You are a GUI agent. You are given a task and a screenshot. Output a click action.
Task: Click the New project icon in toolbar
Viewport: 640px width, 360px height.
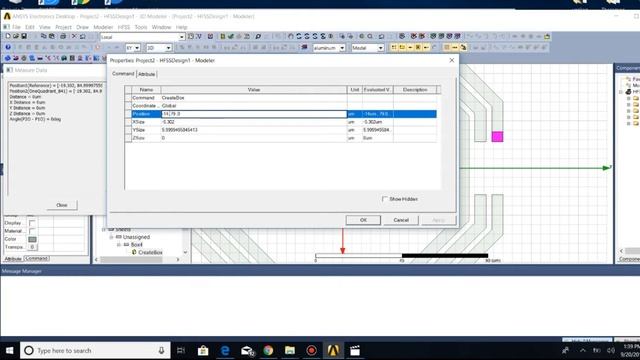[x=7, y=36]
